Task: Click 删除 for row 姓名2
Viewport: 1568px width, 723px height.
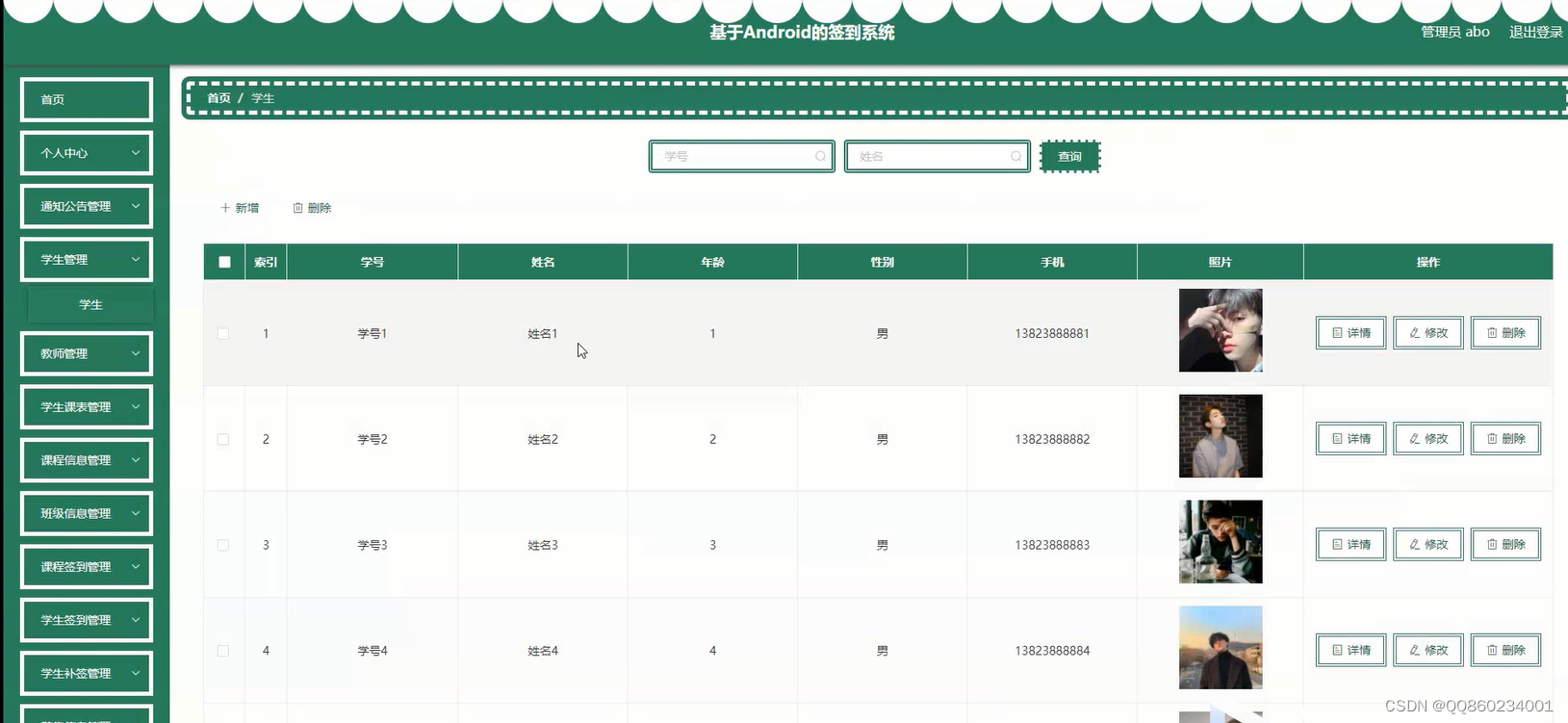Action: [1505, 439]
